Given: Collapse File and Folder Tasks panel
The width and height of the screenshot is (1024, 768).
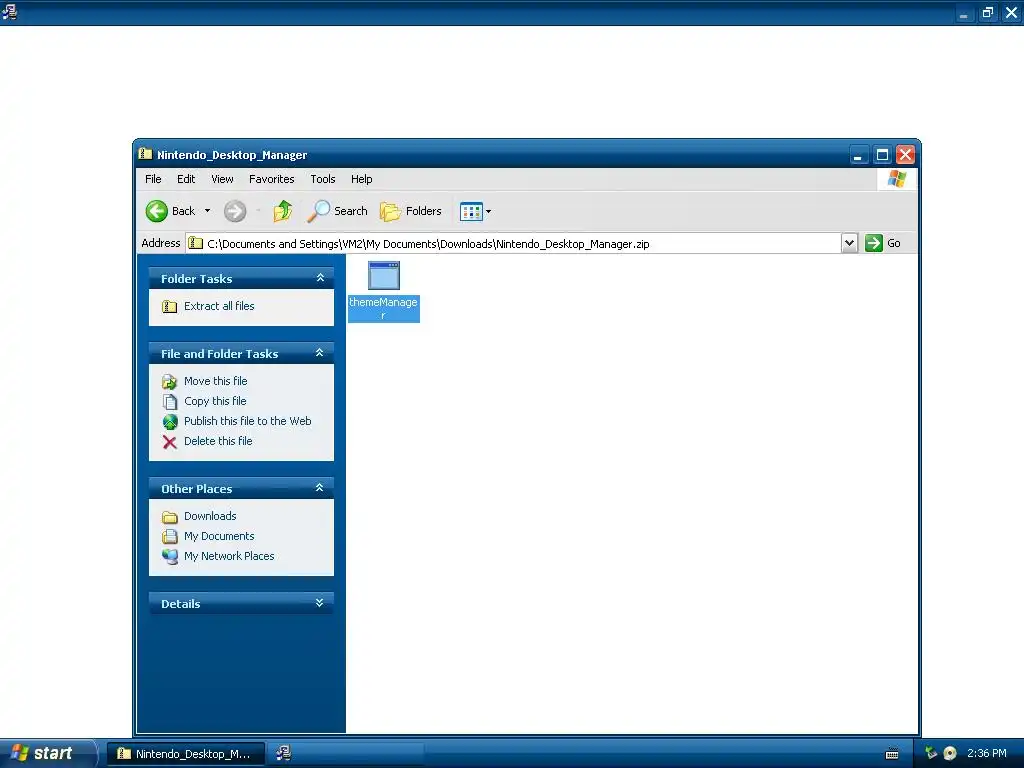Looking at the screenshot, I should (x=320, y=353).
